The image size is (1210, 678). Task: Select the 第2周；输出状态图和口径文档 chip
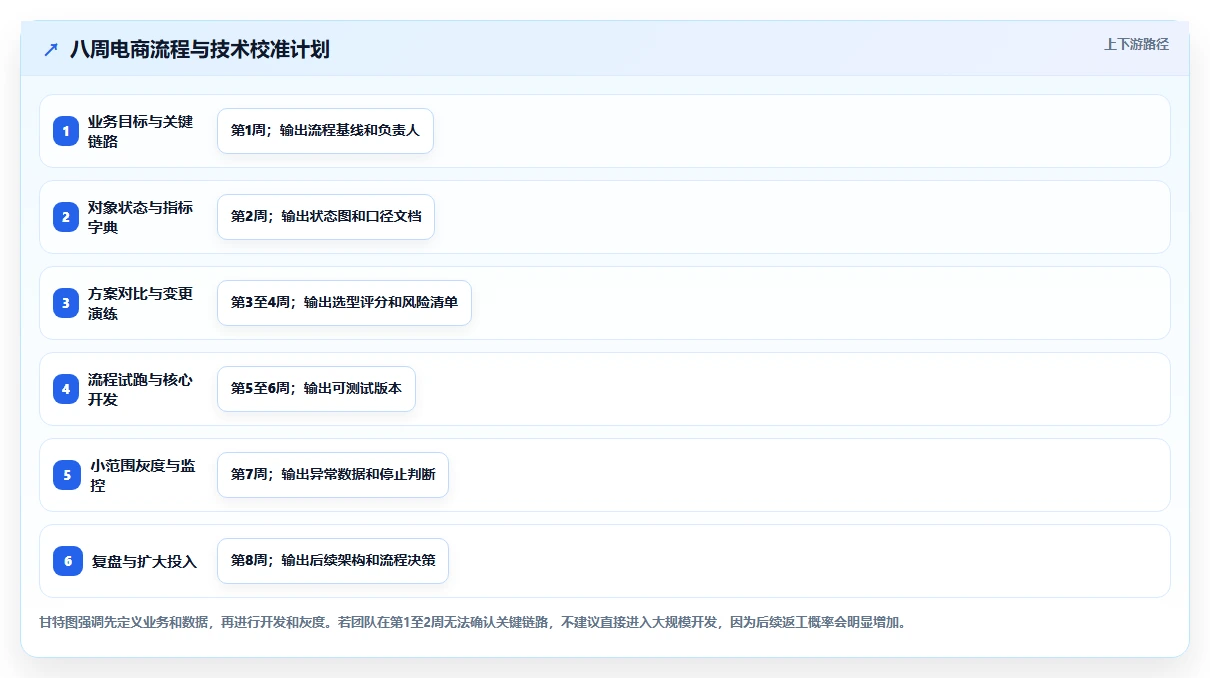(x=326, y=217)
